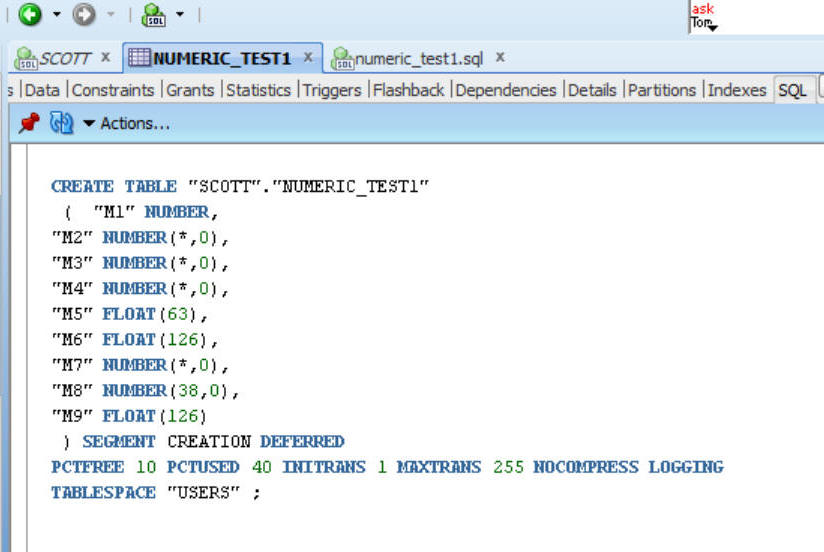Click the PCTFREE 10 text
Viewport: 824px width, 552px height.
104,467
